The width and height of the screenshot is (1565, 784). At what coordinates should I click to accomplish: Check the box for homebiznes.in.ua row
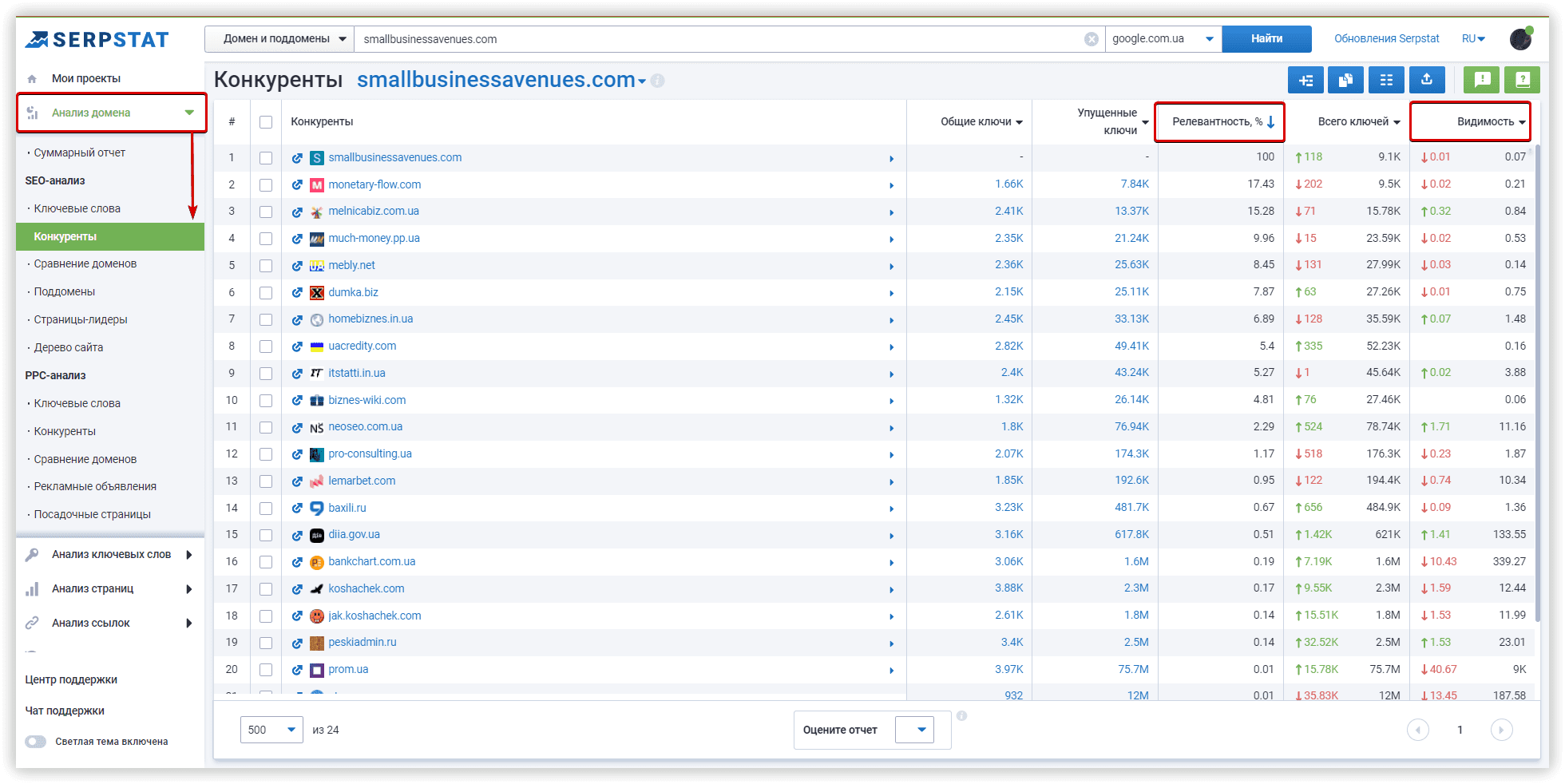click(x=266, y=320)
